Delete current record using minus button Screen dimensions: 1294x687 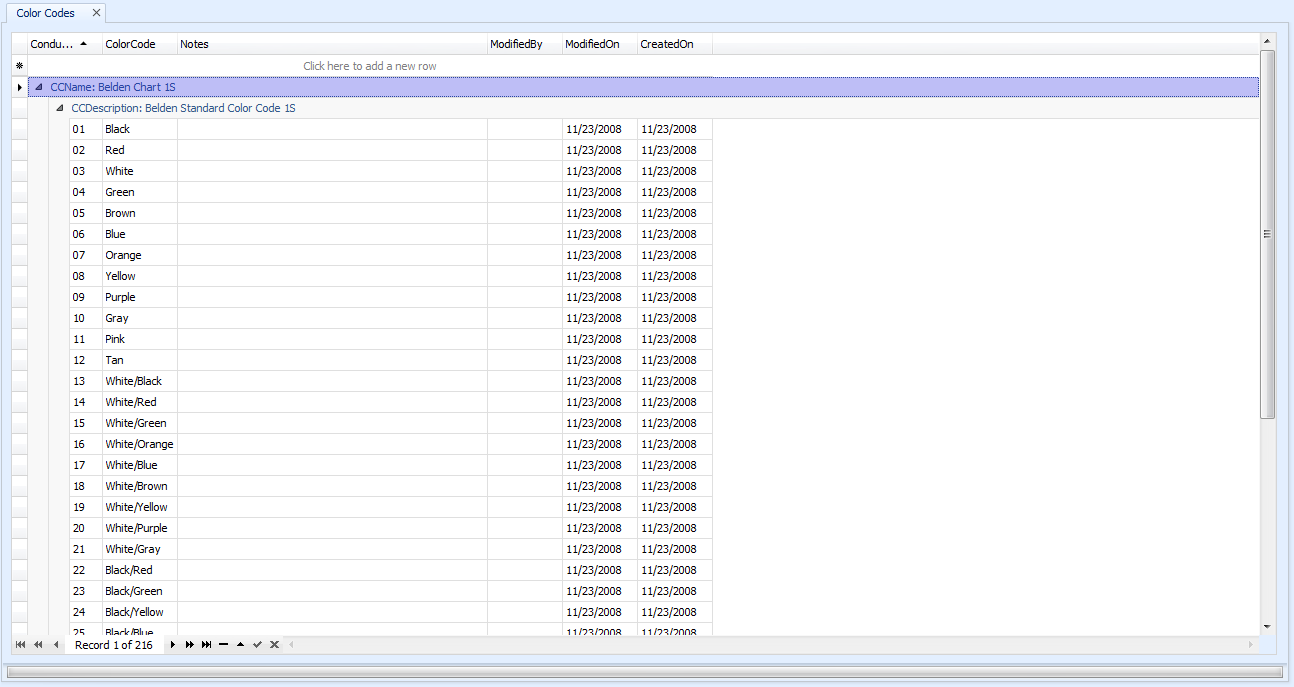click(x=223, y=645)
